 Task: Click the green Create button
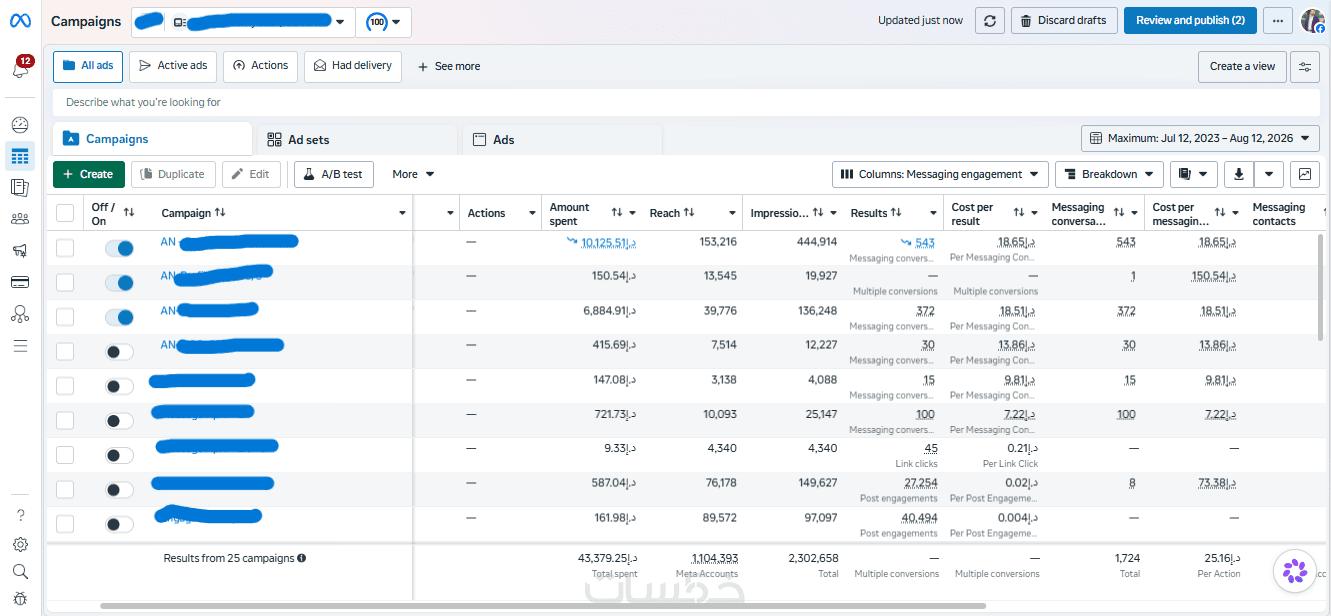click(x=89, y=174)
